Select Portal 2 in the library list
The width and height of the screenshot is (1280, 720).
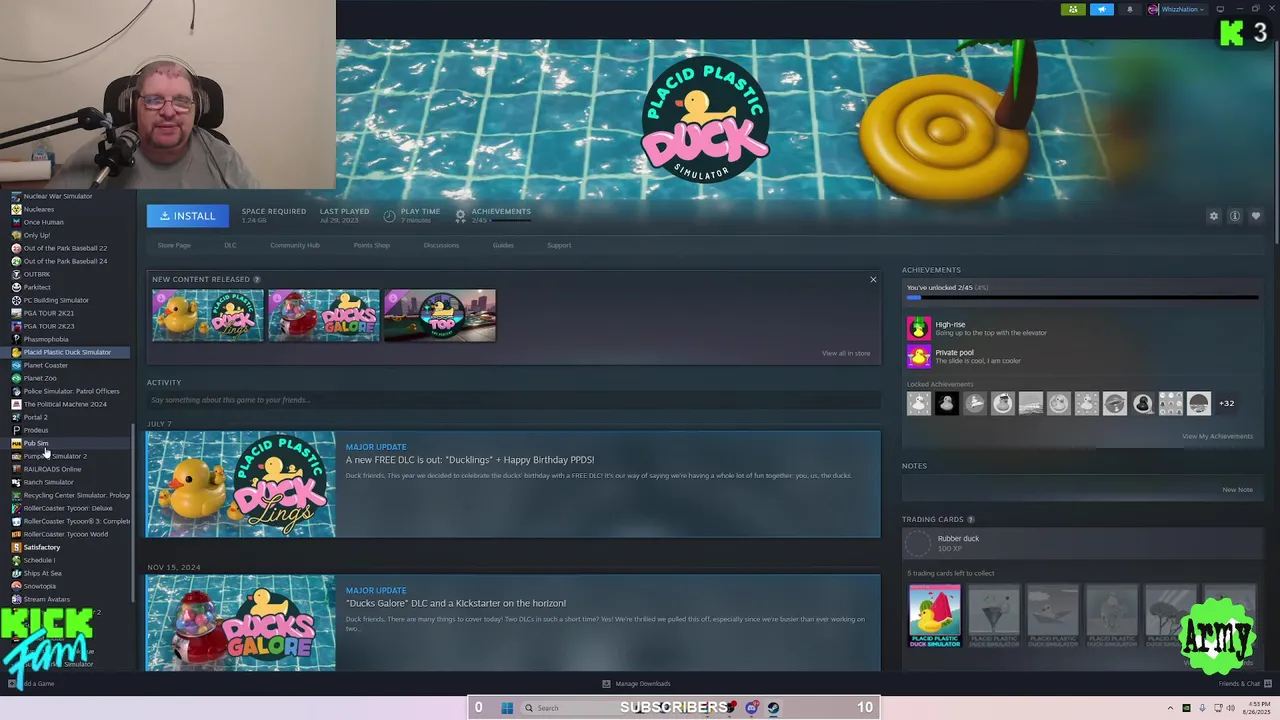(35, 417)
